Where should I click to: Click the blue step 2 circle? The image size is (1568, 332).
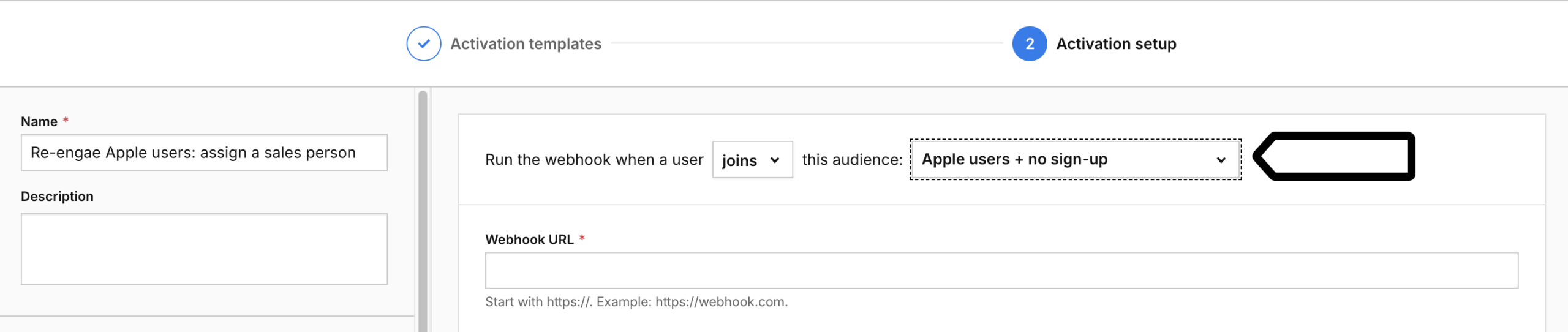(x=1029, y=43)
